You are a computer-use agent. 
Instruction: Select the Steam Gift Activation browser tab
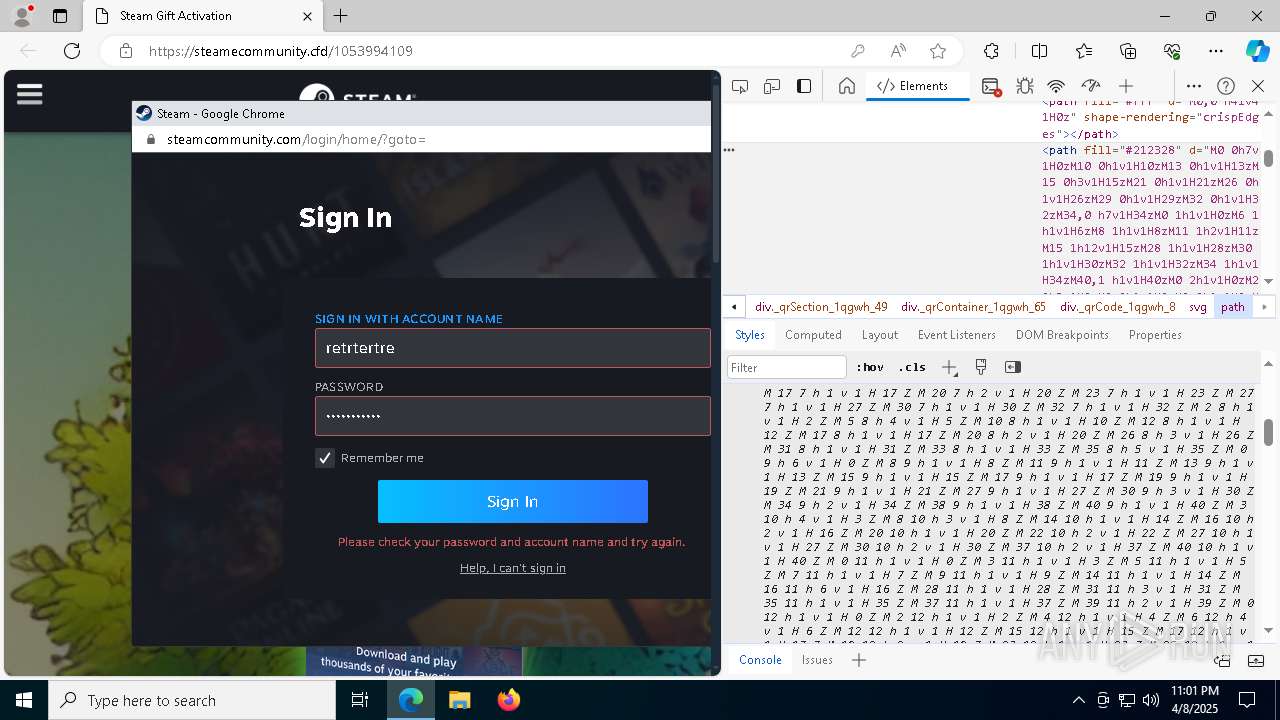(x=203, y=16)
